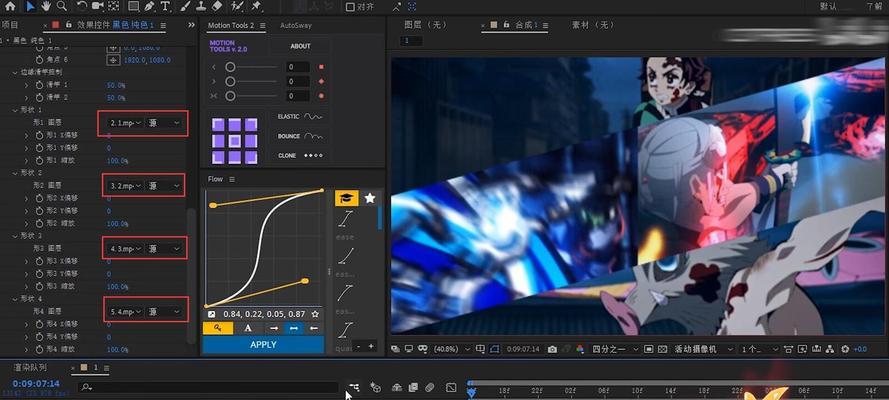Select the Clone Stamp tool
The height and width of the screenshot is (400, 889).
click(x=201, y=6)
